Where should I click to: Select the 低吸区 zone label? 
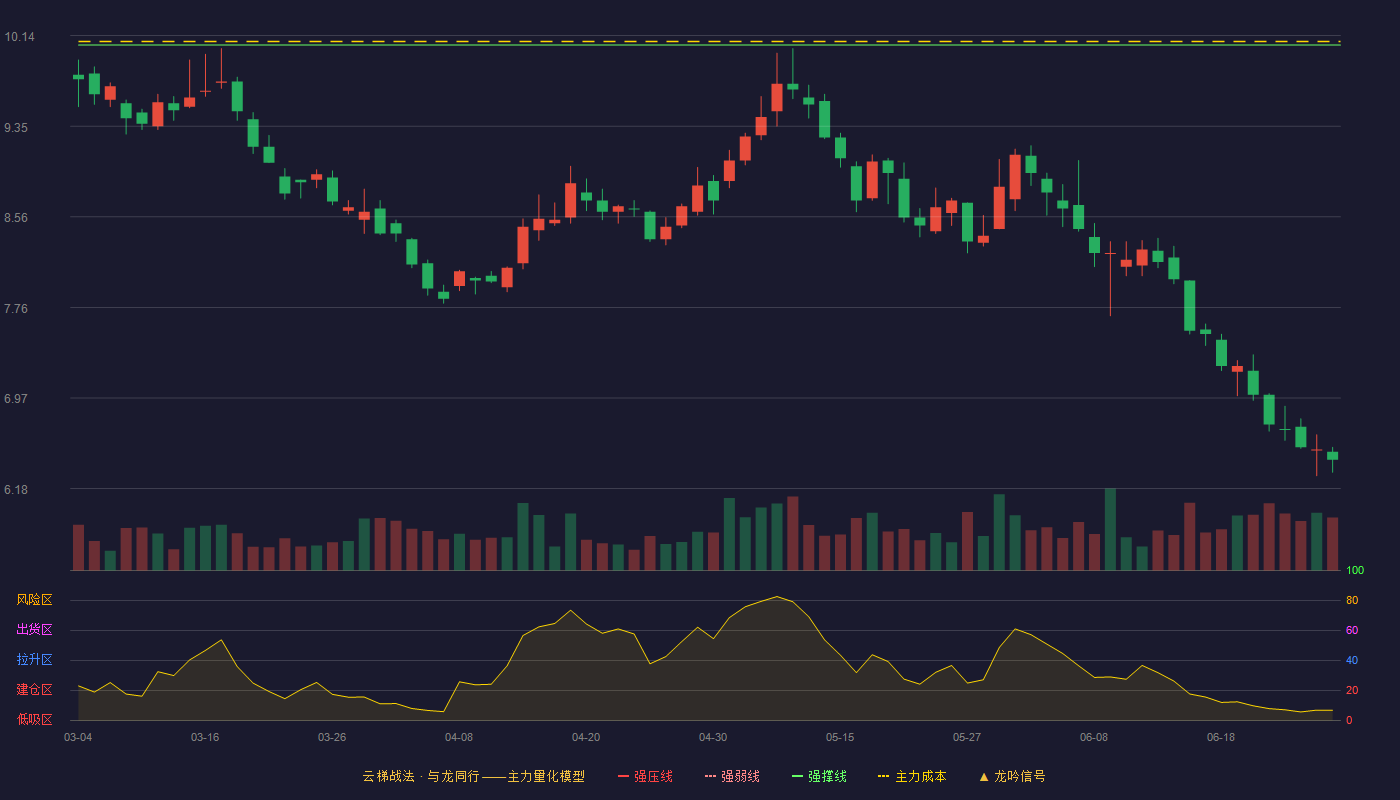[34, 719]
